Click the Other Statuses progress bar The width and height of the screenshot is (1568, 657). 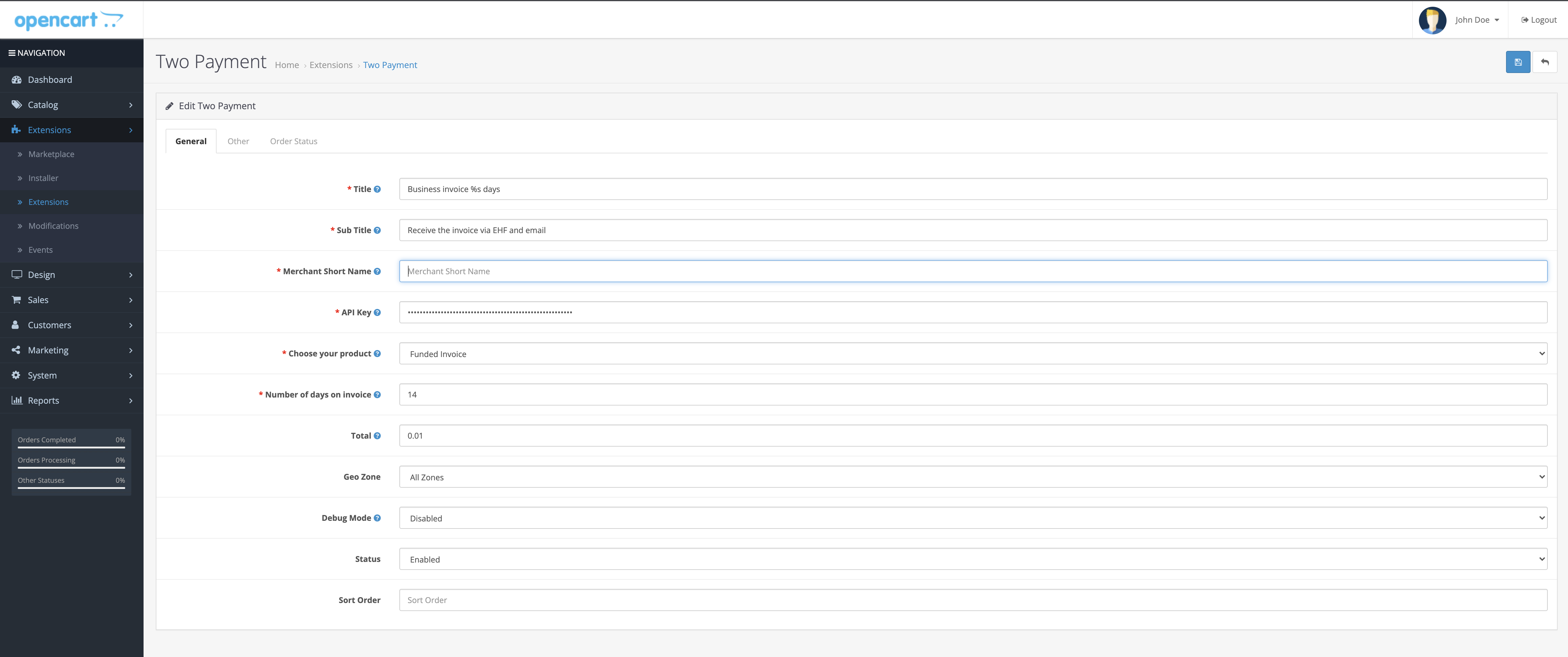click(71, 488)
